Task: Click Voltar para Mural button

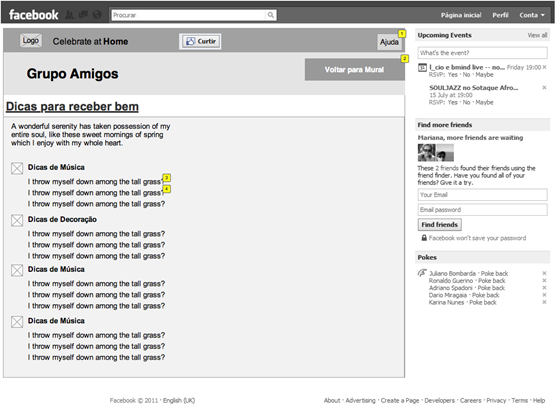Action: pyautogui.click(x=354, y=70)
